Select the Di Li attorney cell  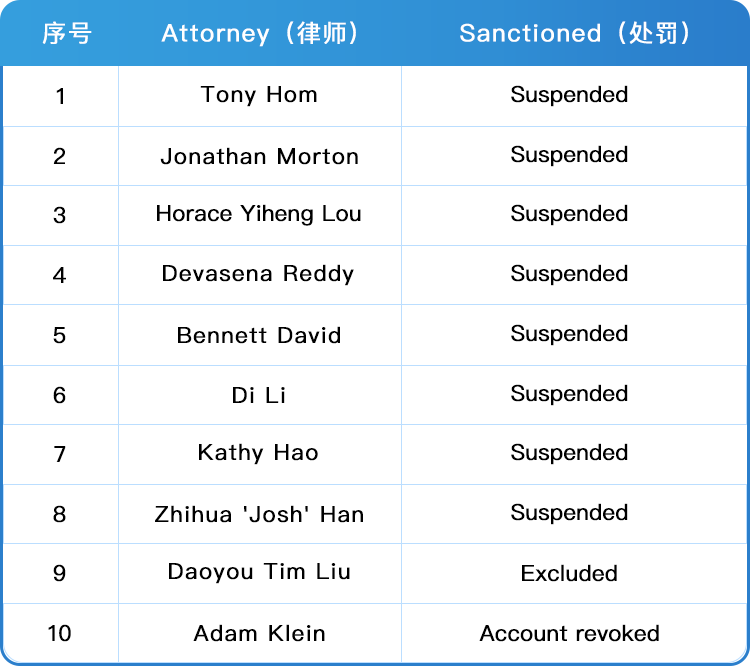click(259, 395)
